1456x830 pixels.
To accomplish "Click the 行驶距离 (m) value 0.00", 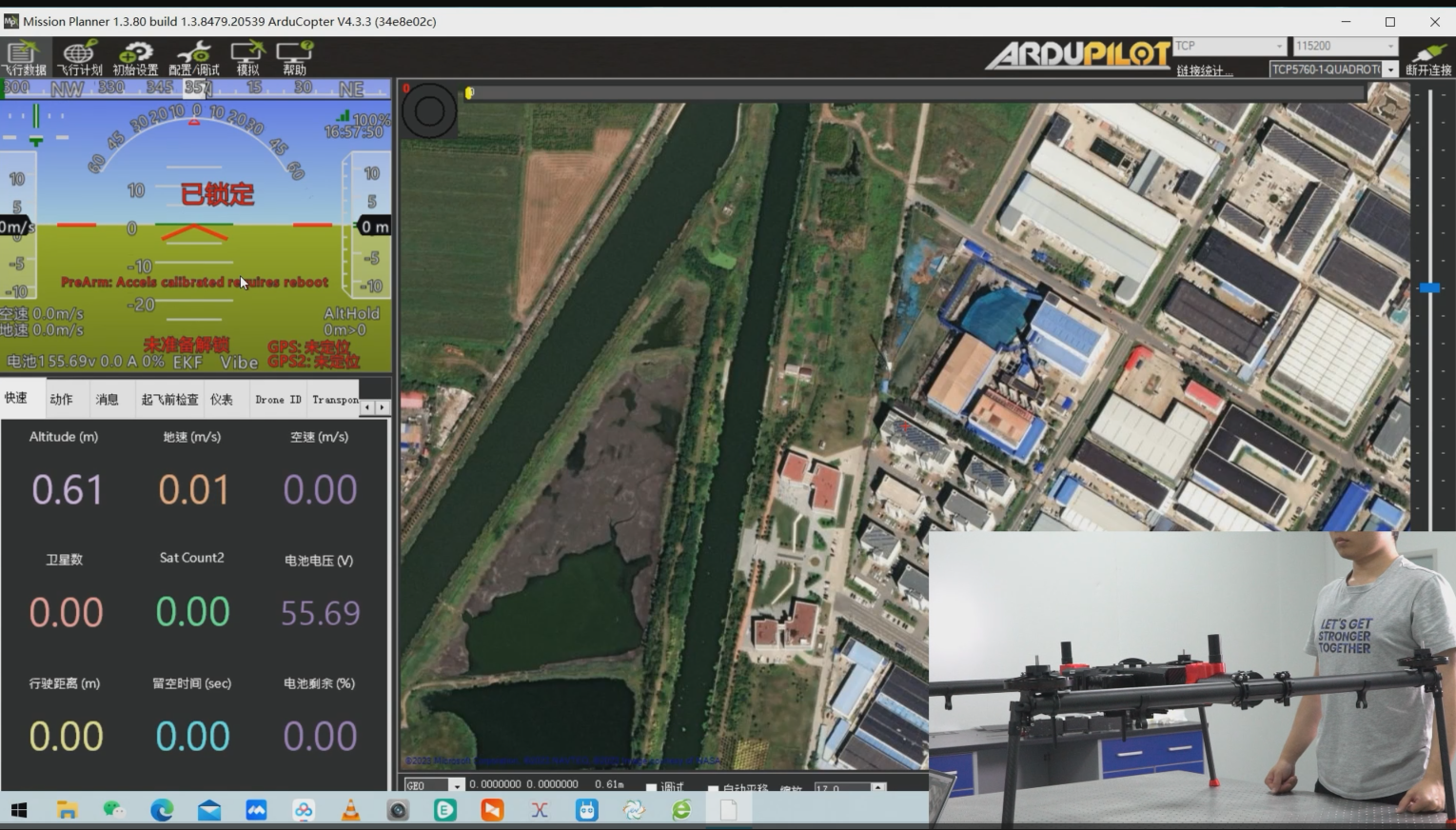I will (66, 736).
